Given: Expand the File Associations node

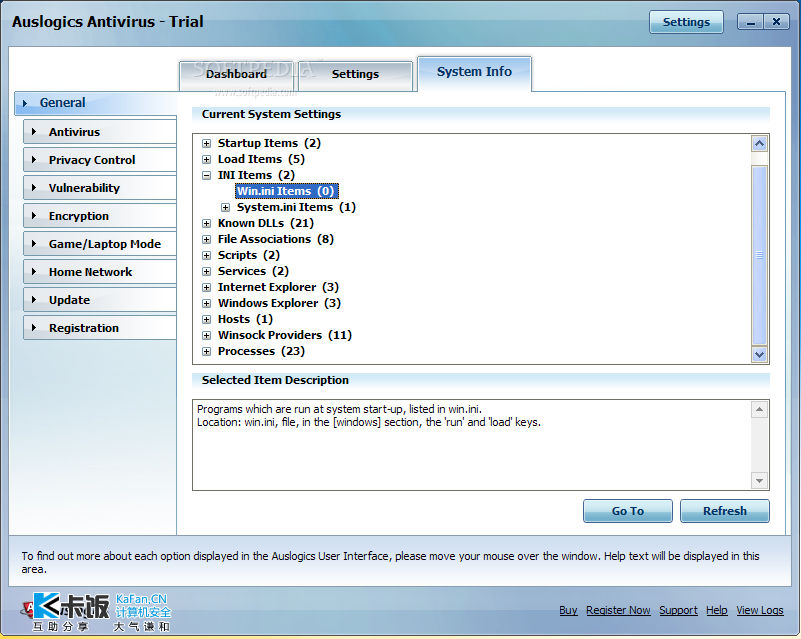Looking at the screenshot, I should (x=206, y=239).
